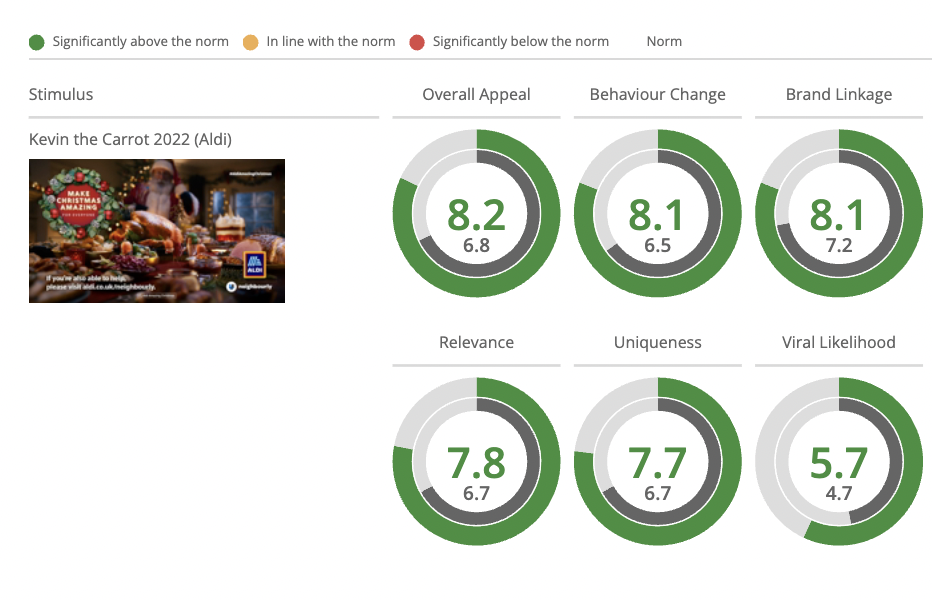Click the orange 'In line with the norm' dot

251,42
